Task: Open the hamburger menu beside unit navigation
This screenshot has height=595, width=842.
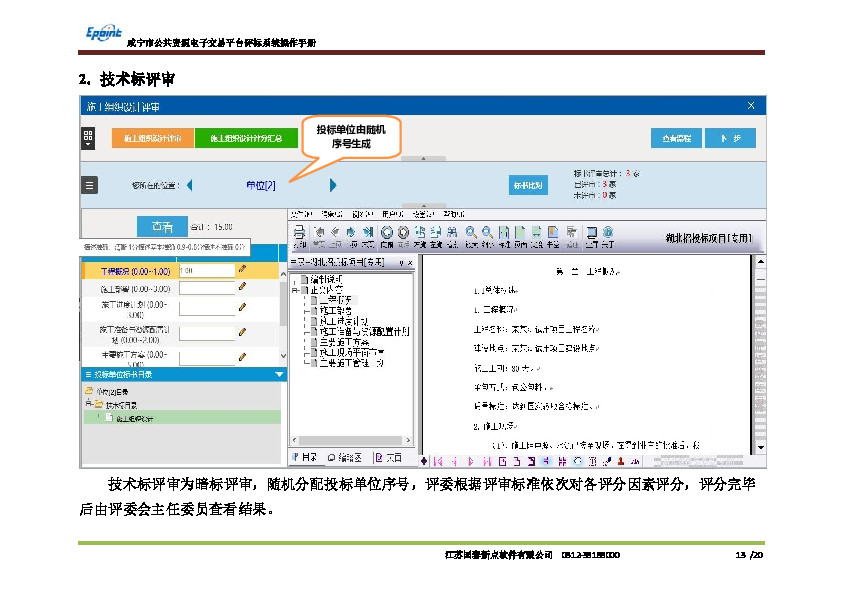Action: [x=90, y=185]
